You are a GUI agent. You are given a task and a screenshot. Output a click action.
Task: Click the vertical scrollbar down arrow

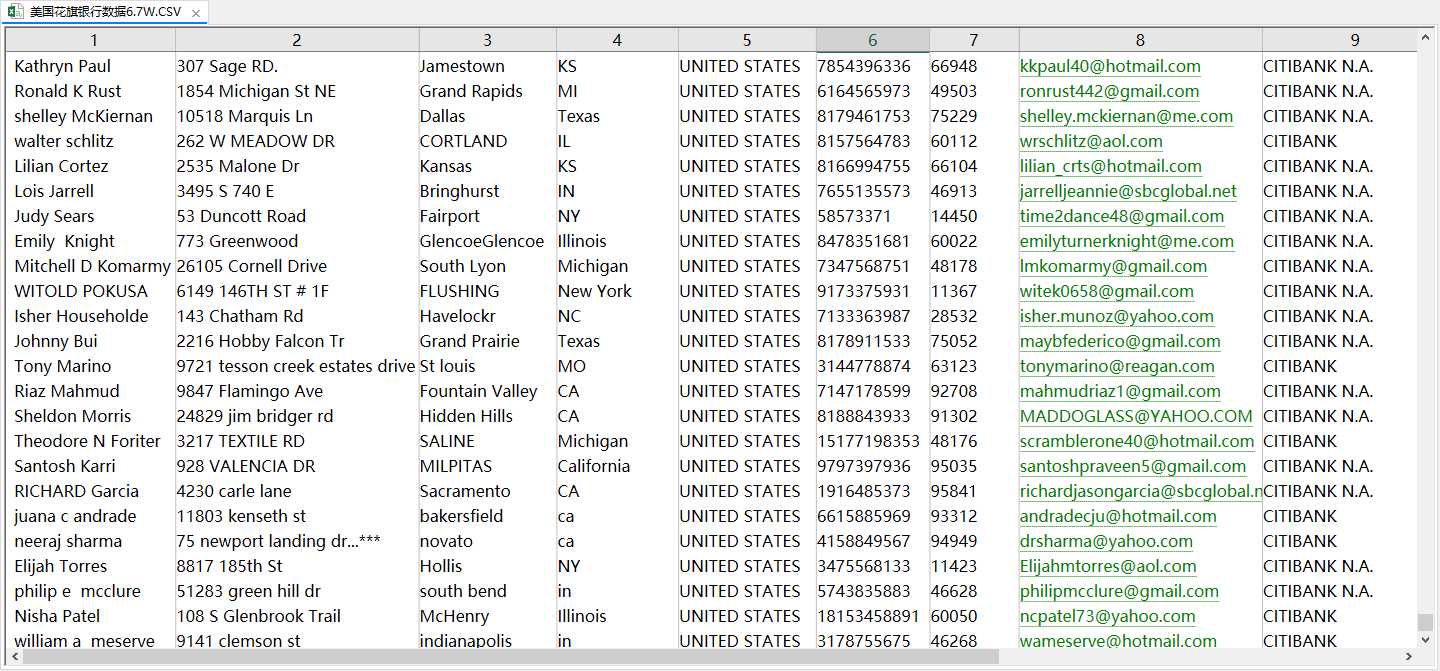1426,641
